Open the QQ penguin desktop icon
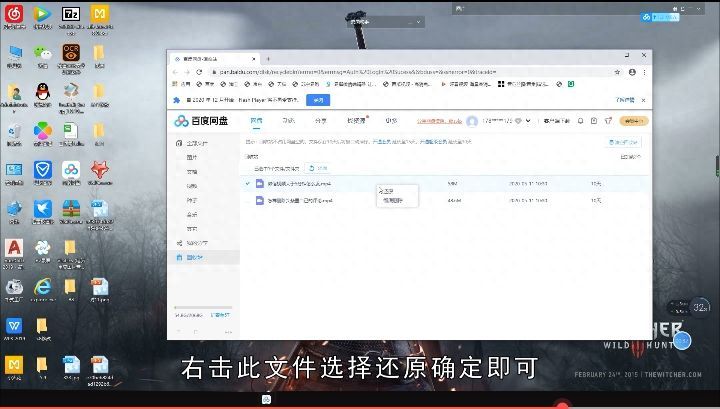The image size is (720, 409). coord(43,92)
